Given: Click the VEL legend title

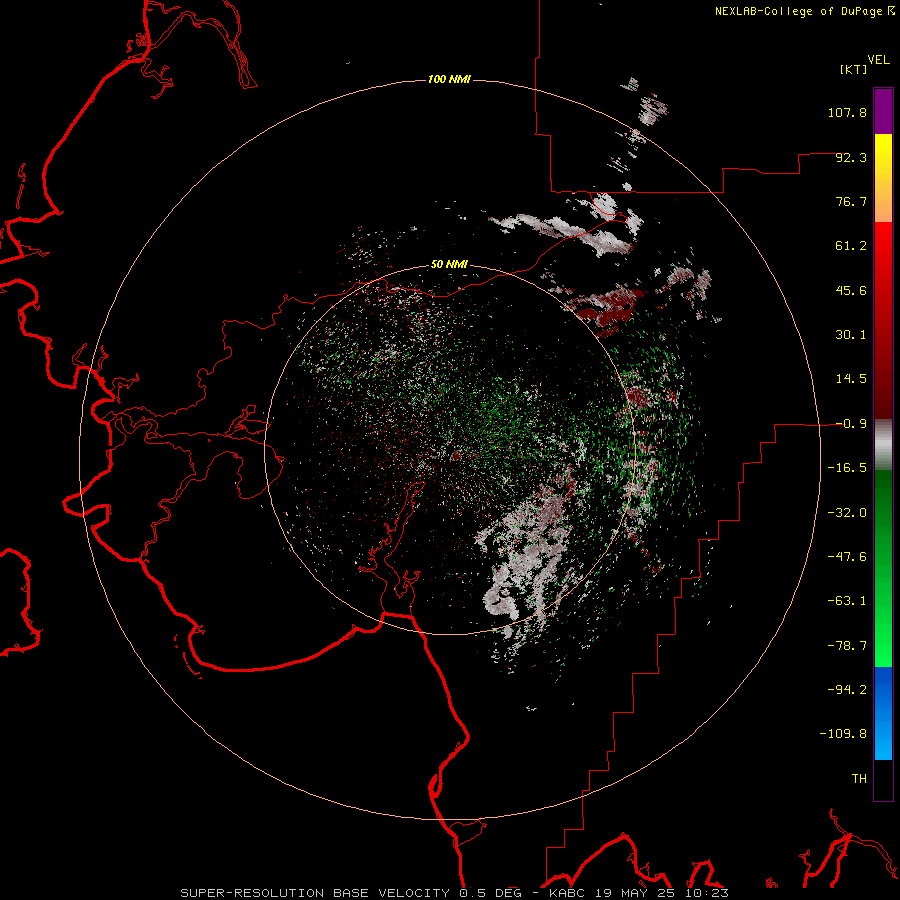Looking at the screenshot, I should (x=878, y=60).
